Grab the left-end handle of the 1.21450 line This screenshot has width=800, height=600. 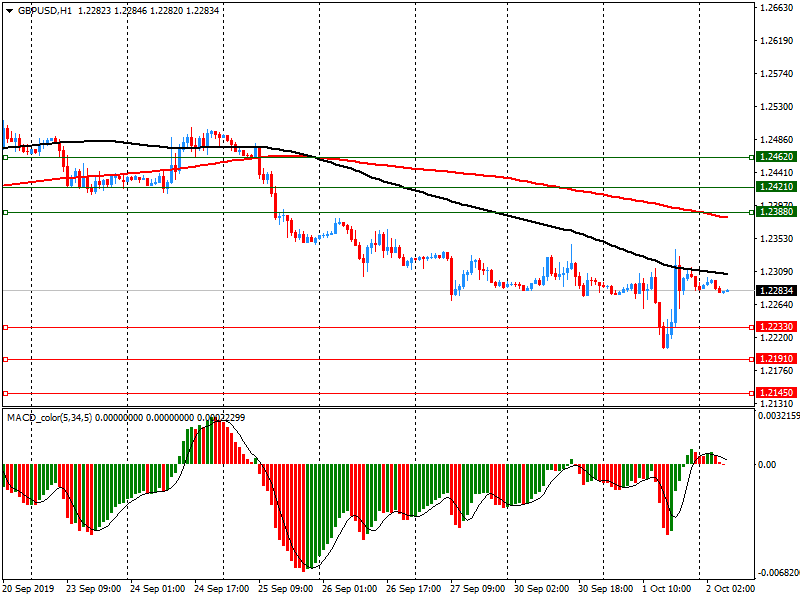pos(6,393)
